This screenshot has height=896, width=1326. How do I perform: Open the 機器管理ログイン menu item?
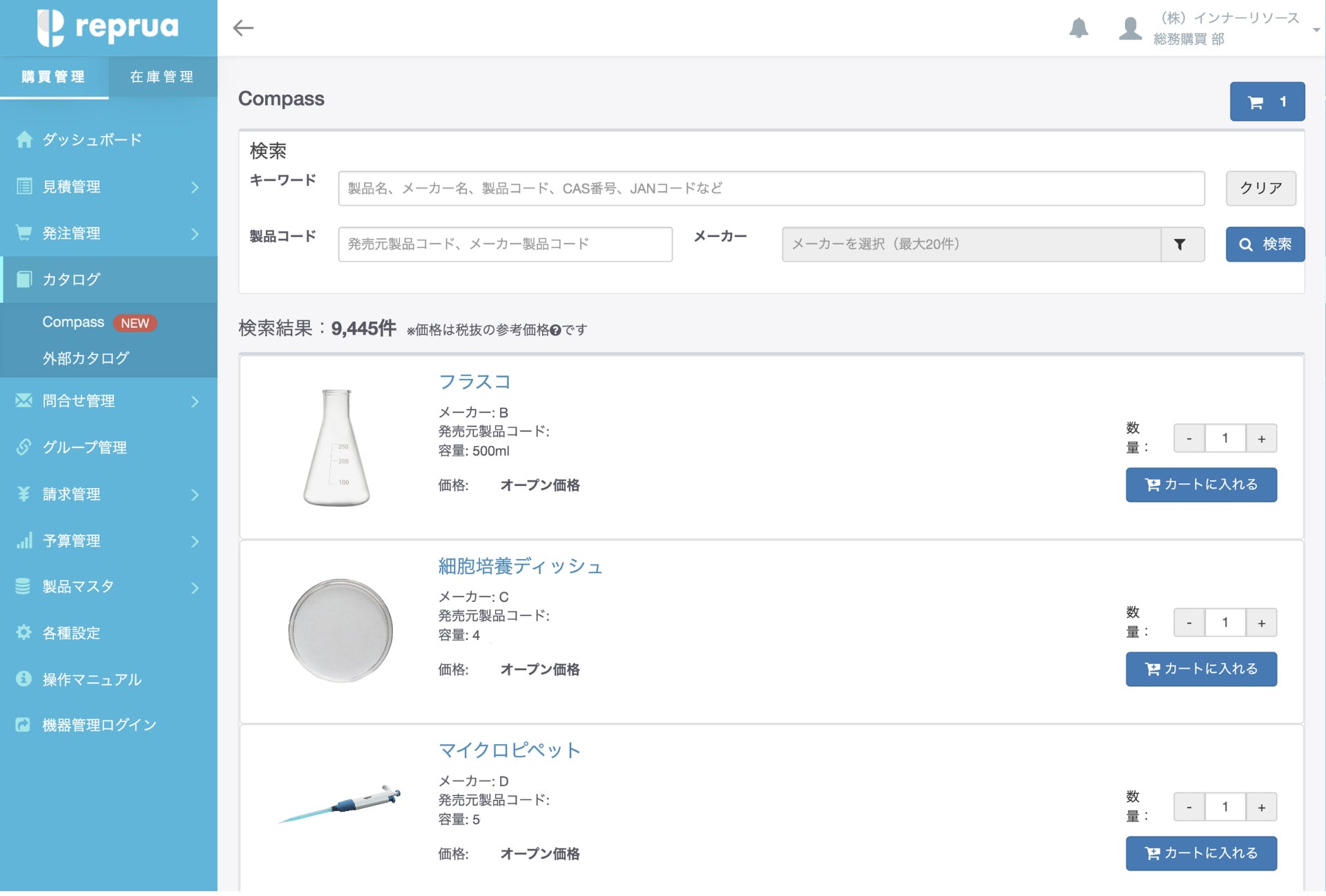(x=109, y=725)
